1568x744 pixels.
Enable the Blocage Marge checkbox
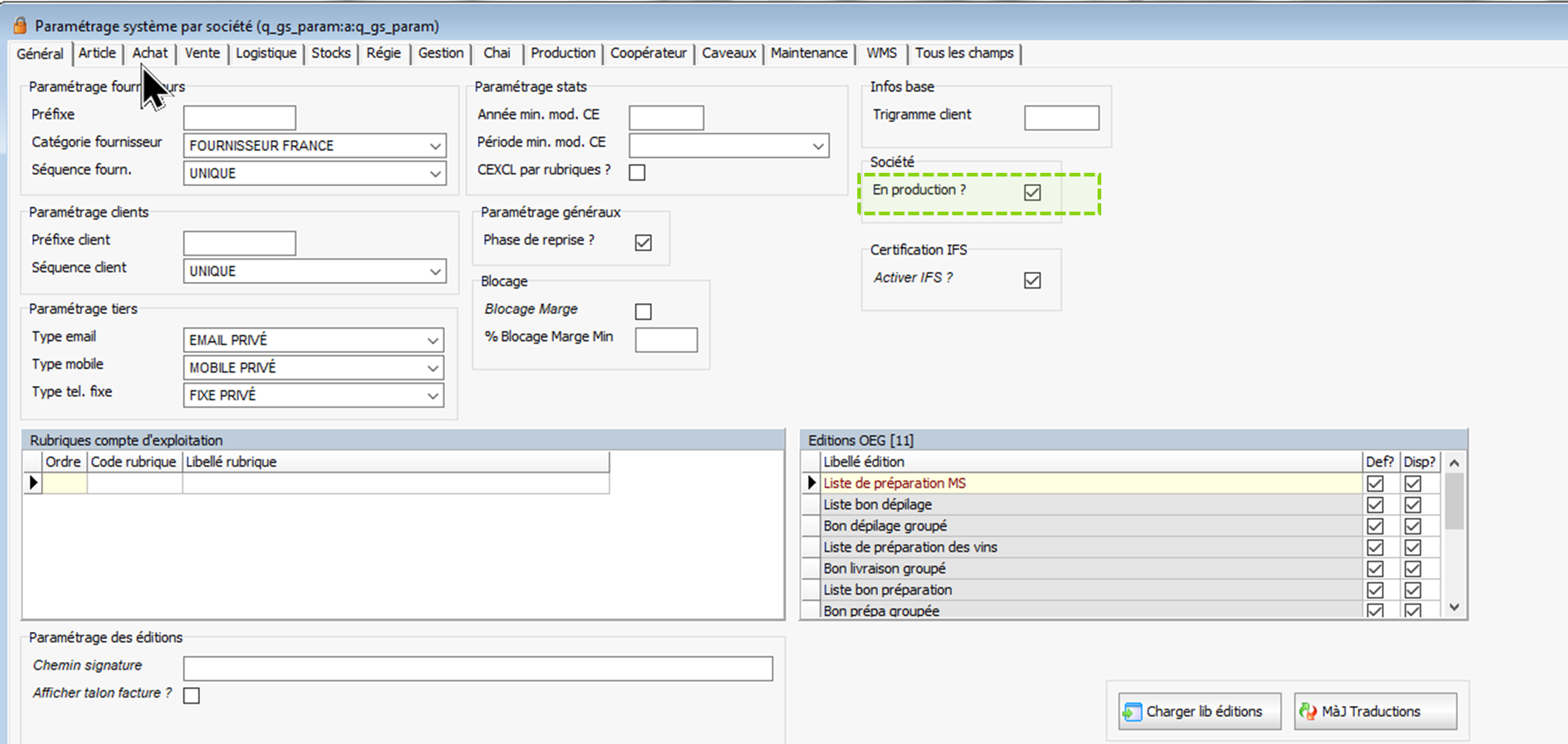pos(643,311)
